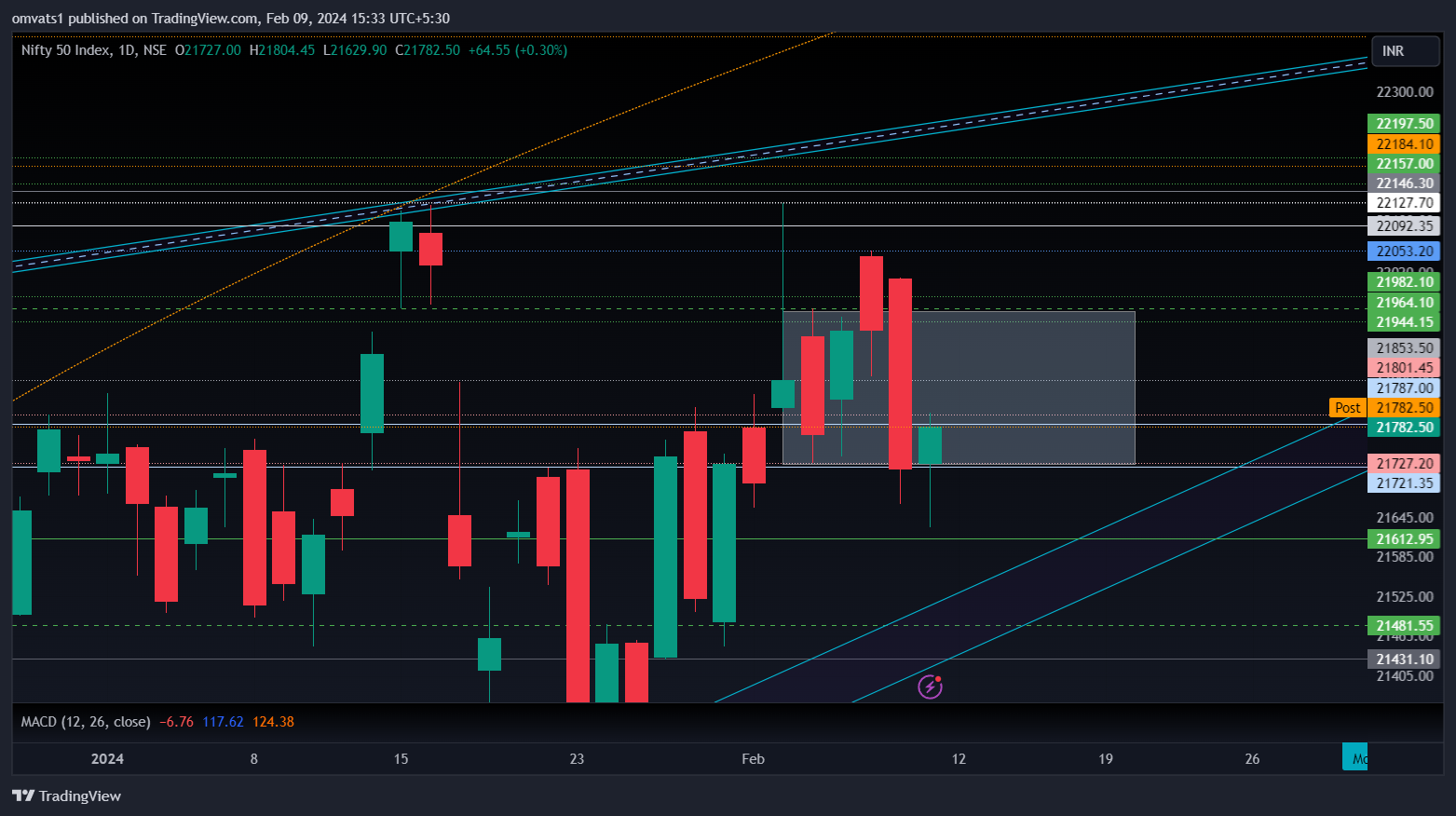Click the 21405.00 price axis value
This screenshot has width=1456, height=816.
(1405, 676)
